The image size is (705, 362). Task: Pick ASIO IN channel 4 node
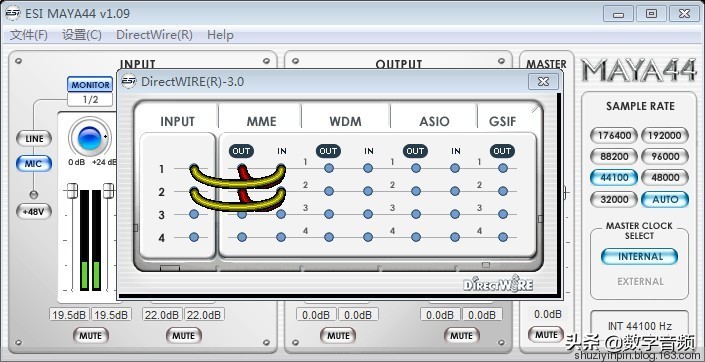pyautogui.click(x=455, y=237)
